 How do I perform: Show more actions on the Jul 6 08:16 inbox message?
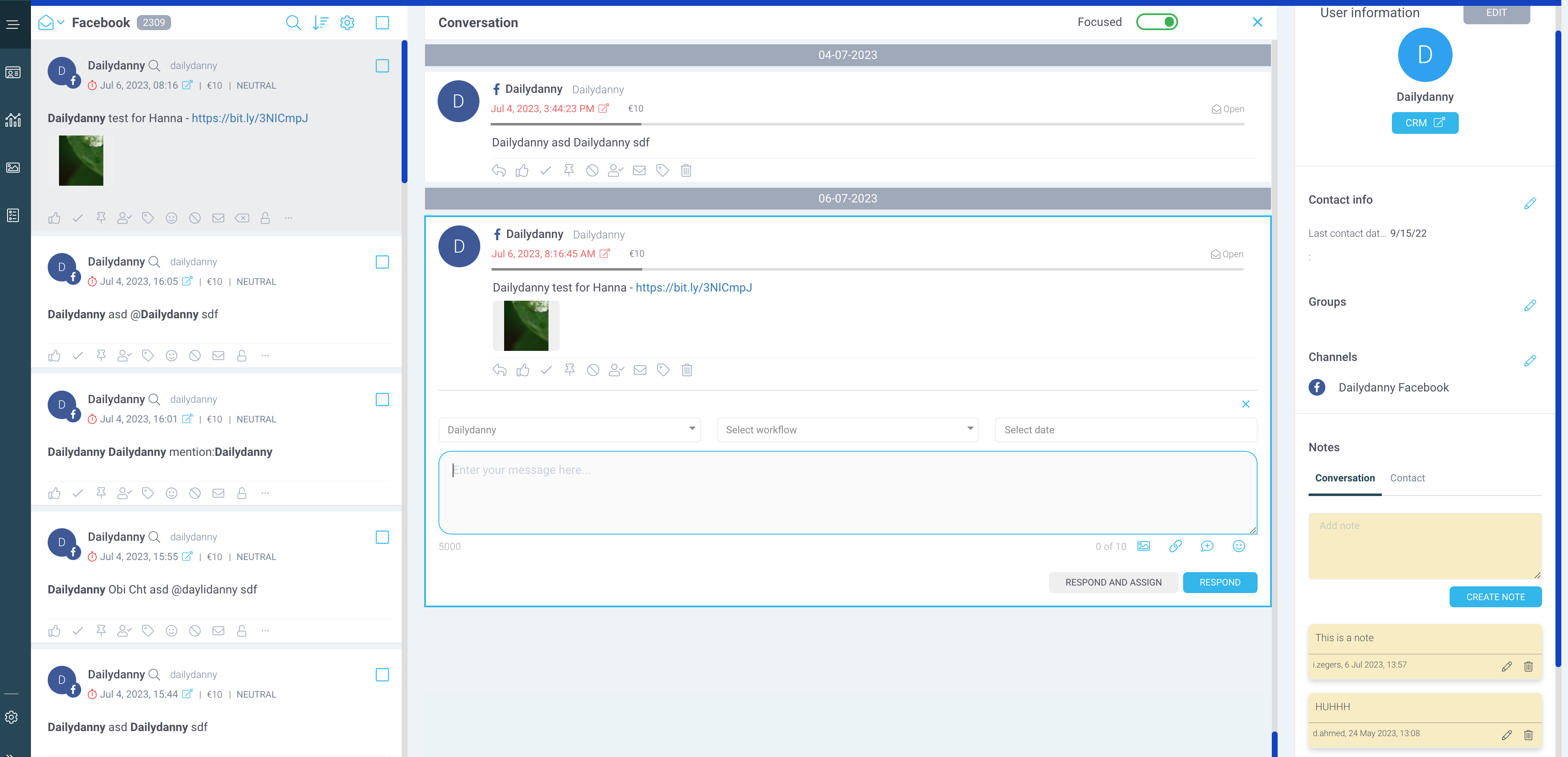point(289,218)
